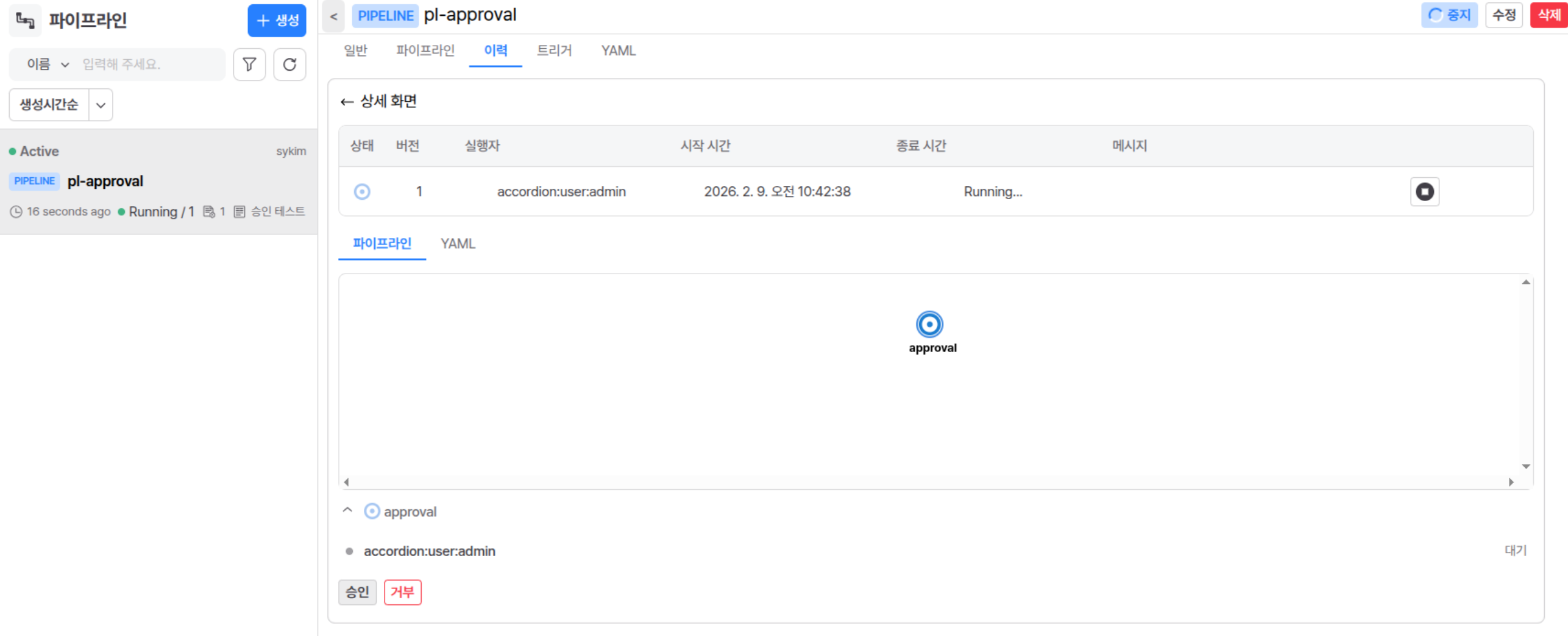
Task: Open the top YAML tab
Action: click(x=618, y=50)
